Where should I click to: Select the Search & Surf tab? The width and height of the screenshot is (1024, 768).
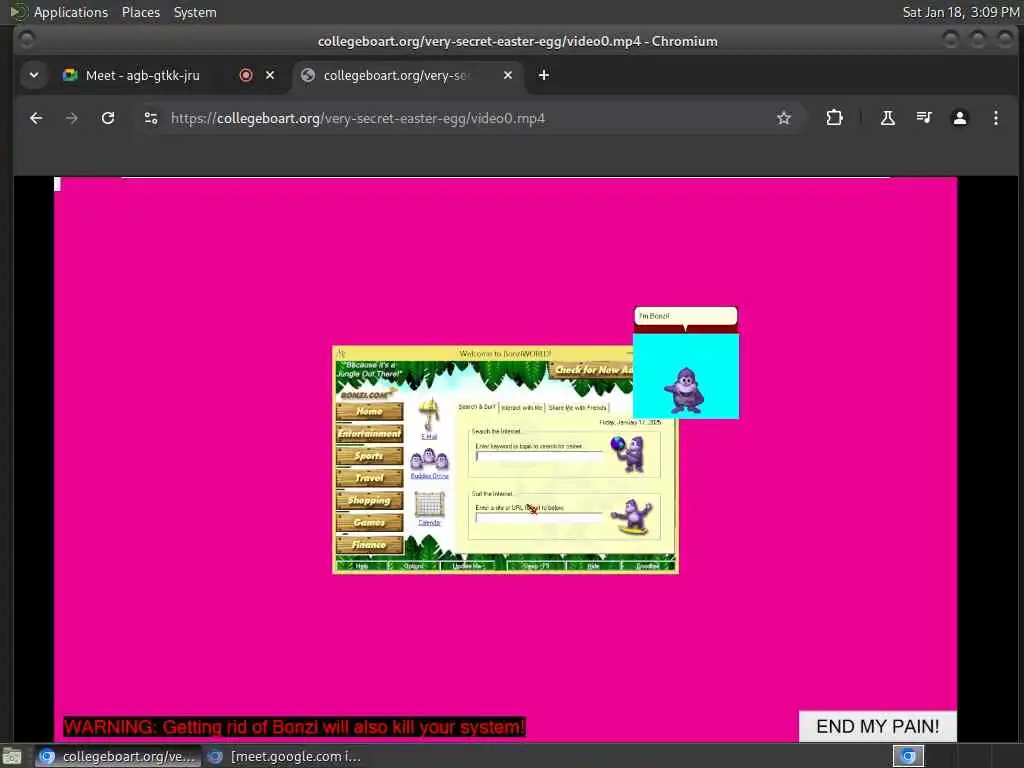[477, 407]
